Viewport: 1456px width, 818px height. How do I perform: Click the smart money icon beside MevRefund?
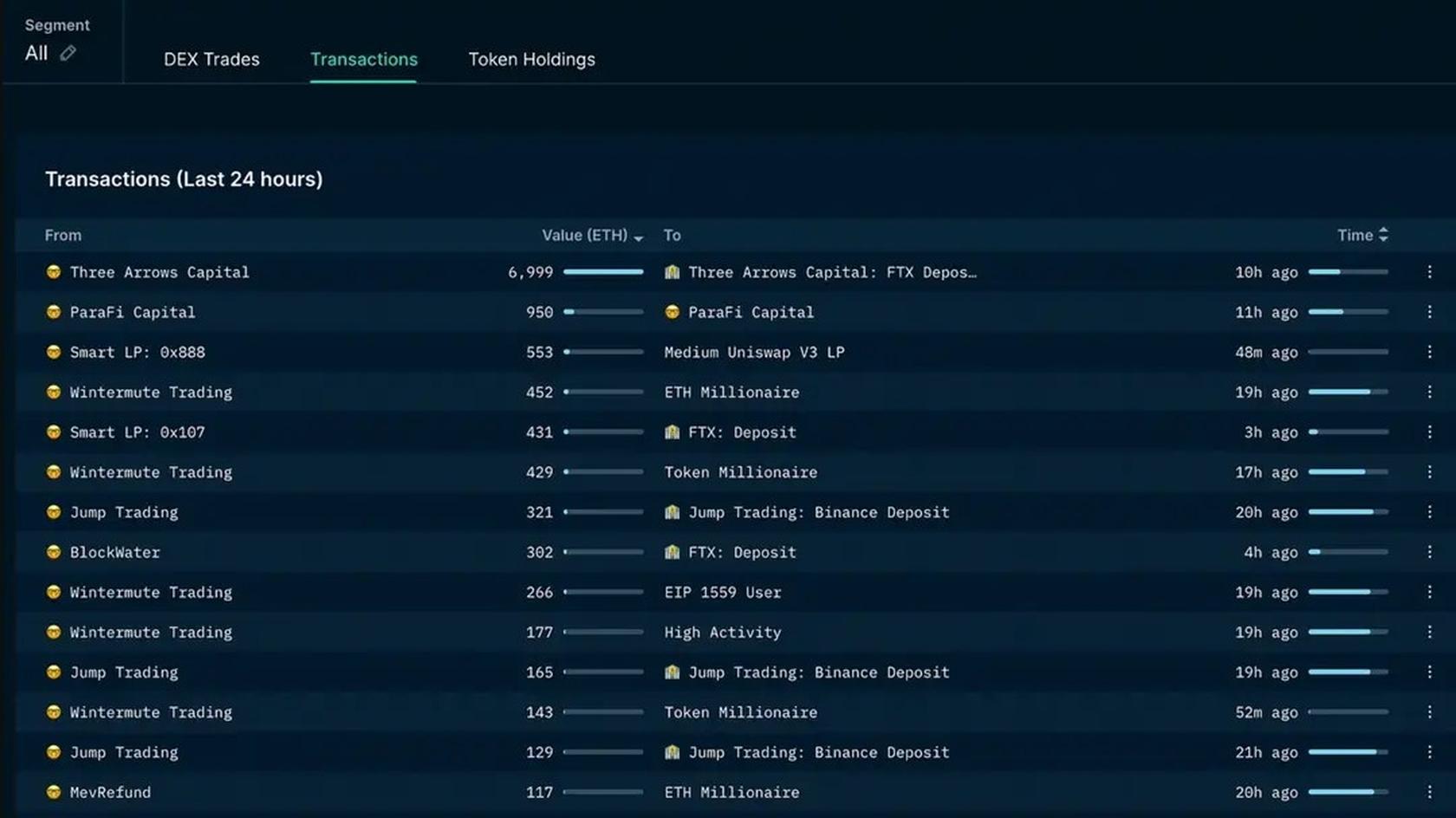[54, 792]
